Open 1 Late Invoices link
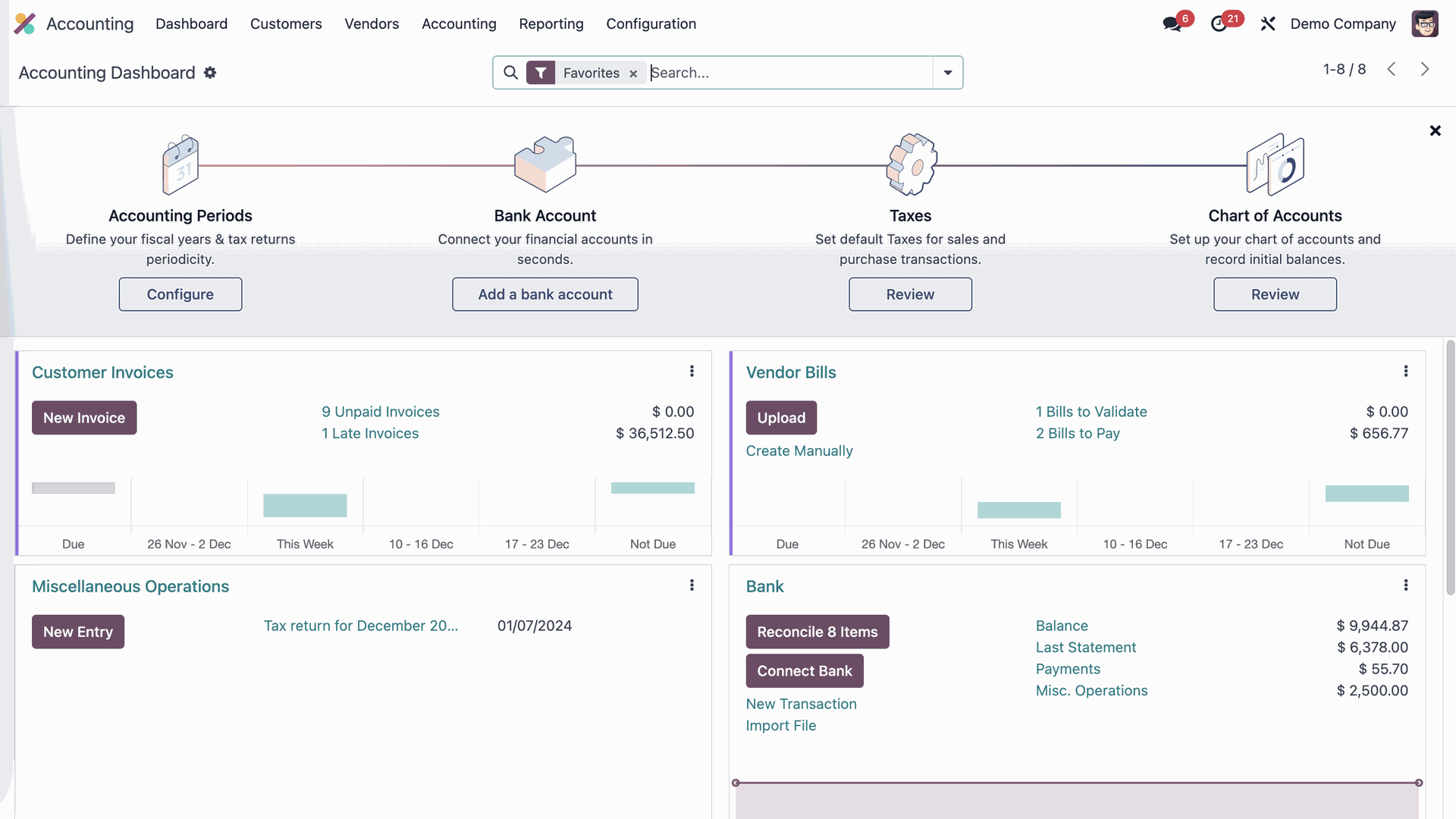The image size is (1456, 819). (x=370, y=433)
